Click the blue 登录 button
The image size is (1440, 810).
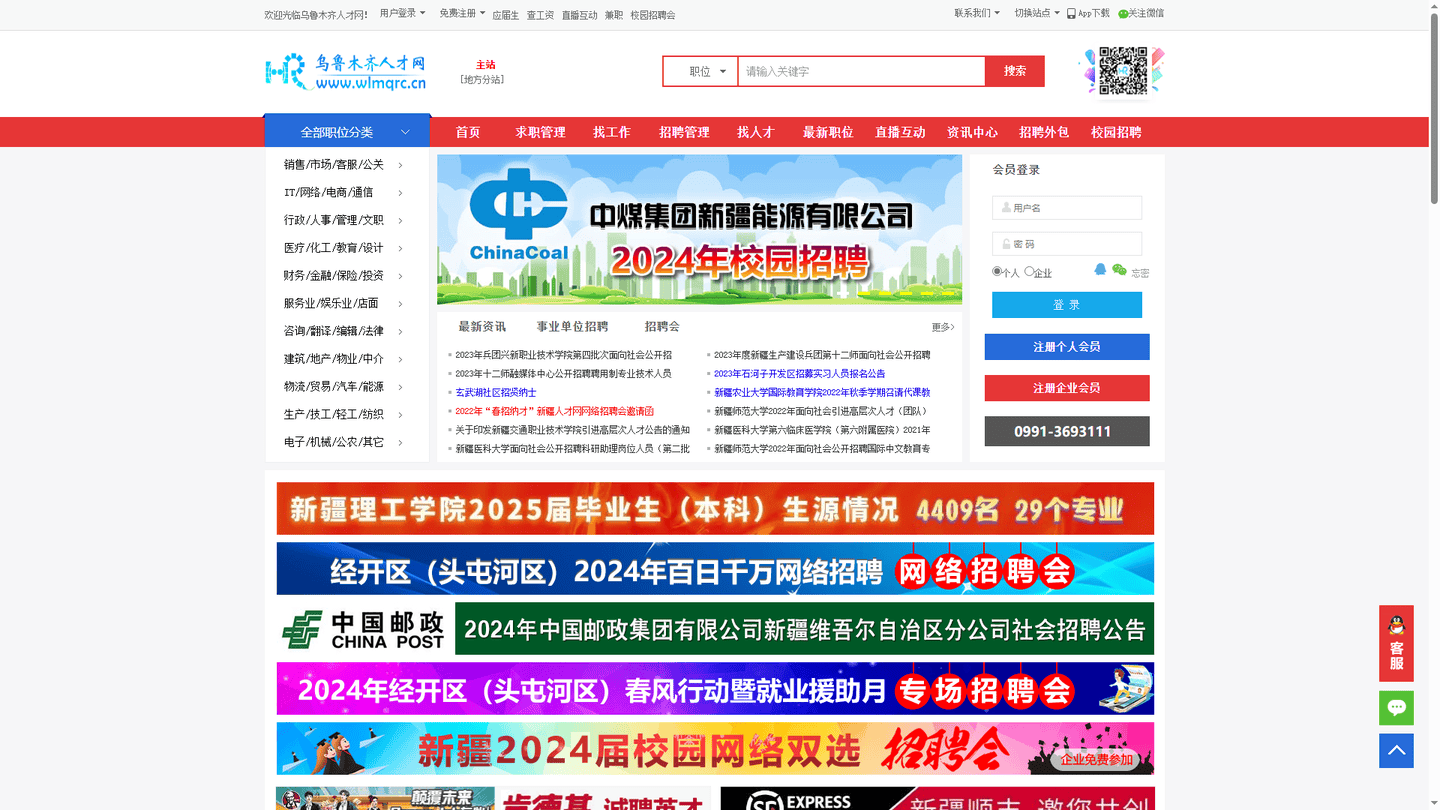tap(1067, 305)
